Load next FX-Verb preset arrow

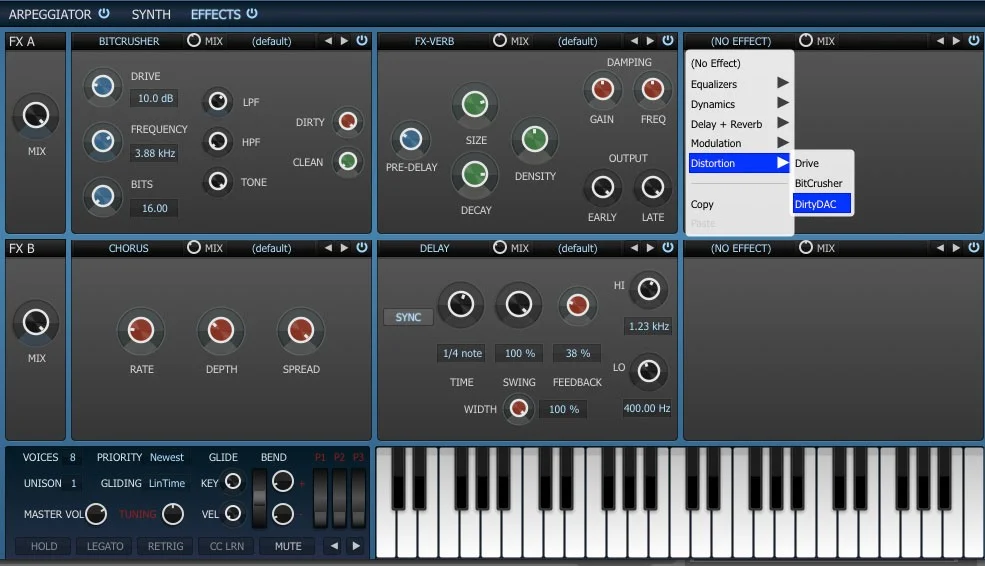click(650, 41)
